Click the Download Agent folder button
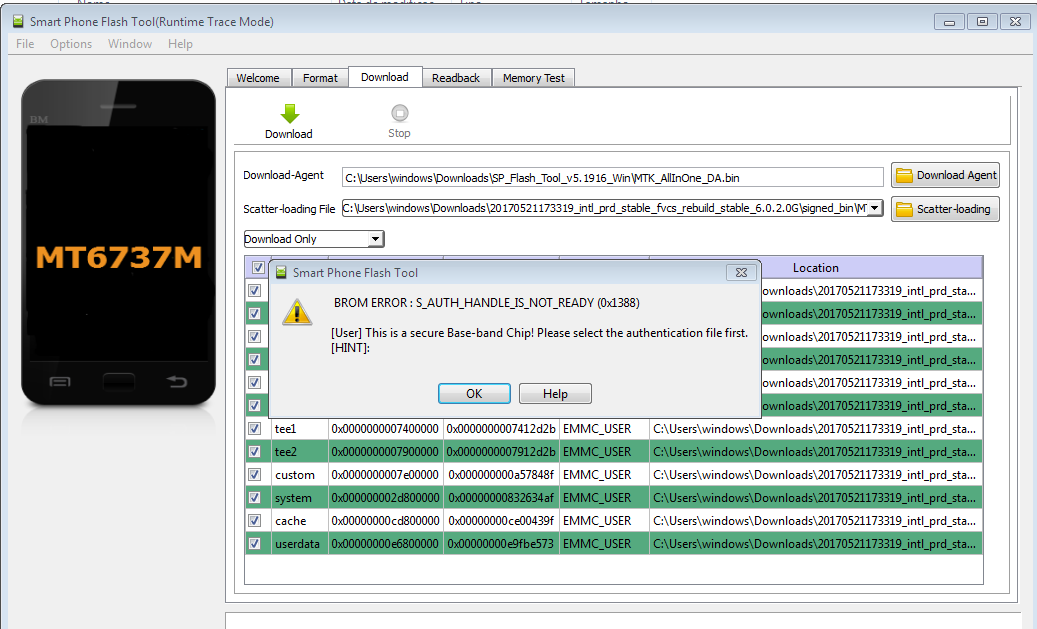The width and height of the screenshot is (1037, 629). [945, 176]
